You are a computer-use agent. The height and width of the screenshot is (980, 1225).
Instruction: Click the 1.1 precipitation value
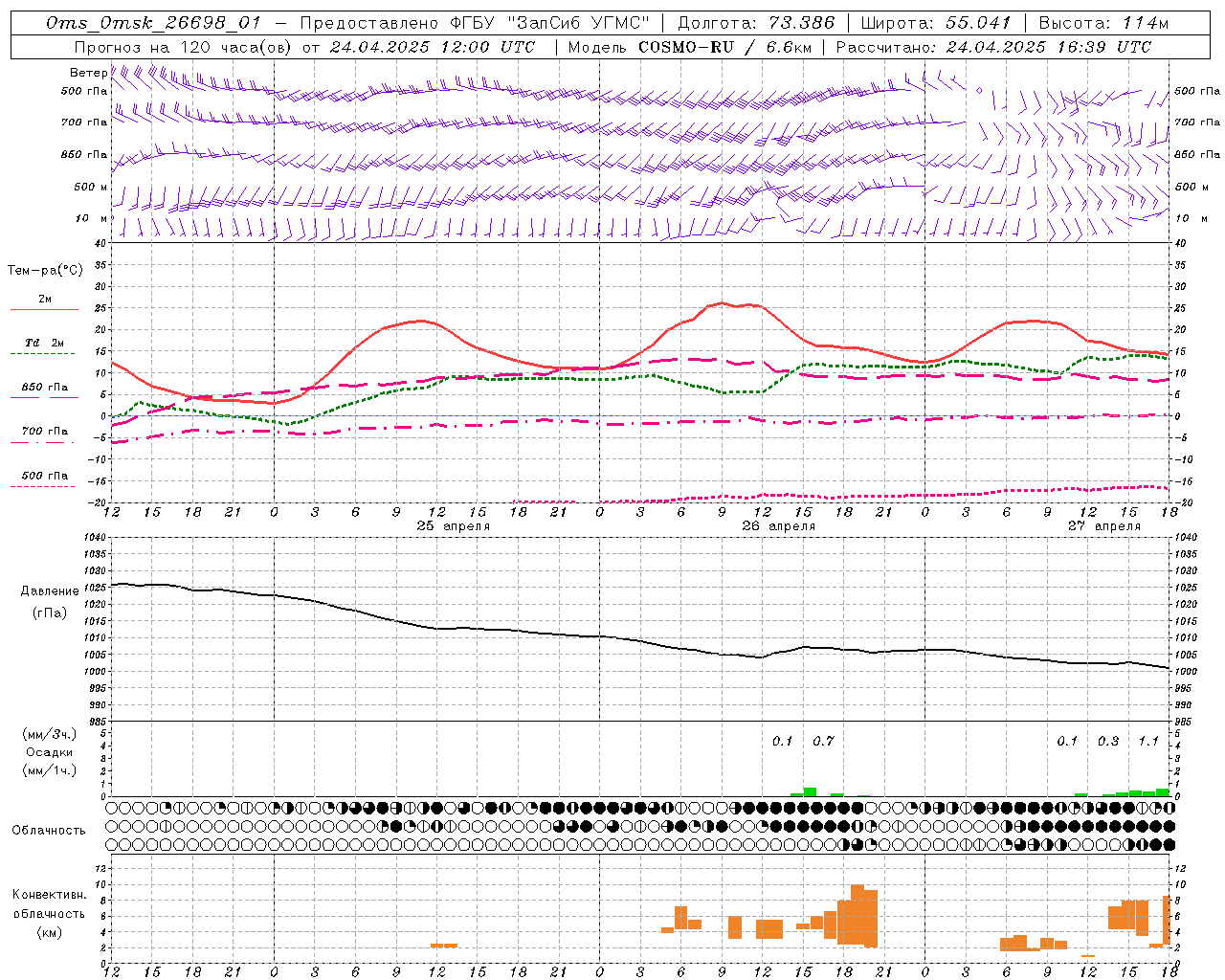click(x=1148, y=741)
